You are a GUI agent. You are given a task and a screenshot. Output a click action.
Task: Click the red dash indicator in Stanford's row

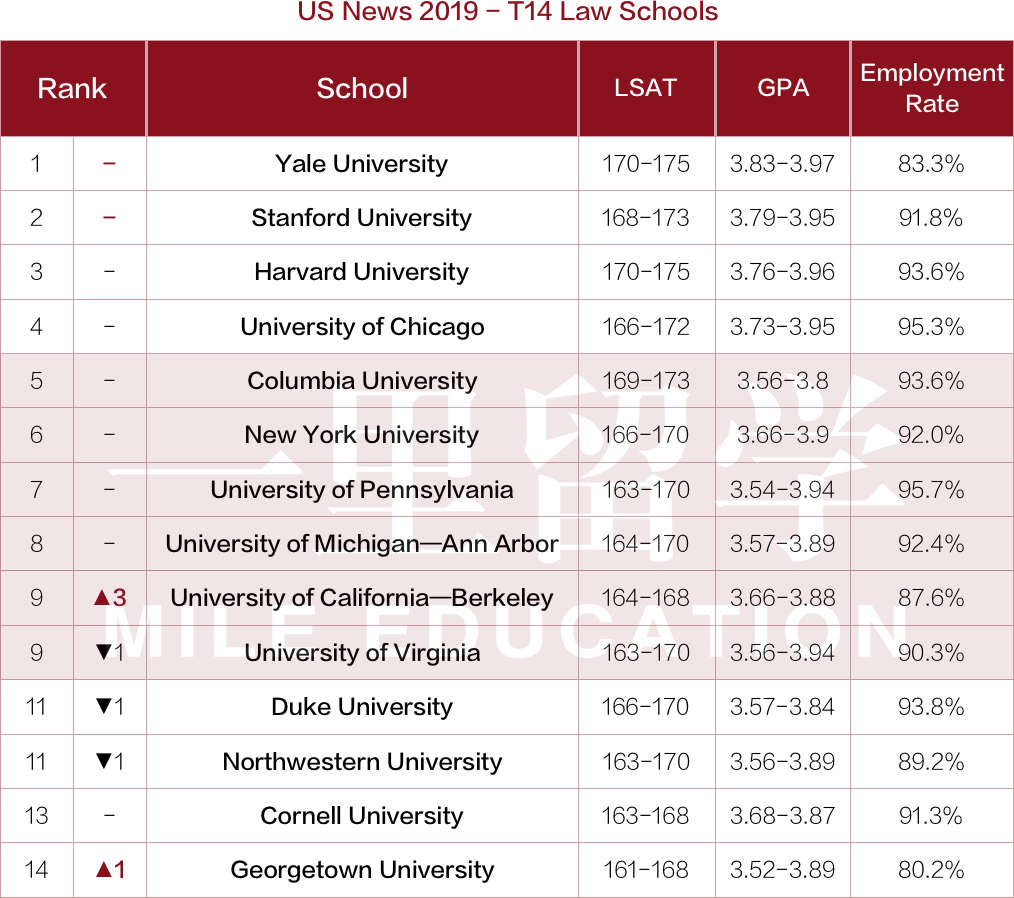tap(109, 217)
